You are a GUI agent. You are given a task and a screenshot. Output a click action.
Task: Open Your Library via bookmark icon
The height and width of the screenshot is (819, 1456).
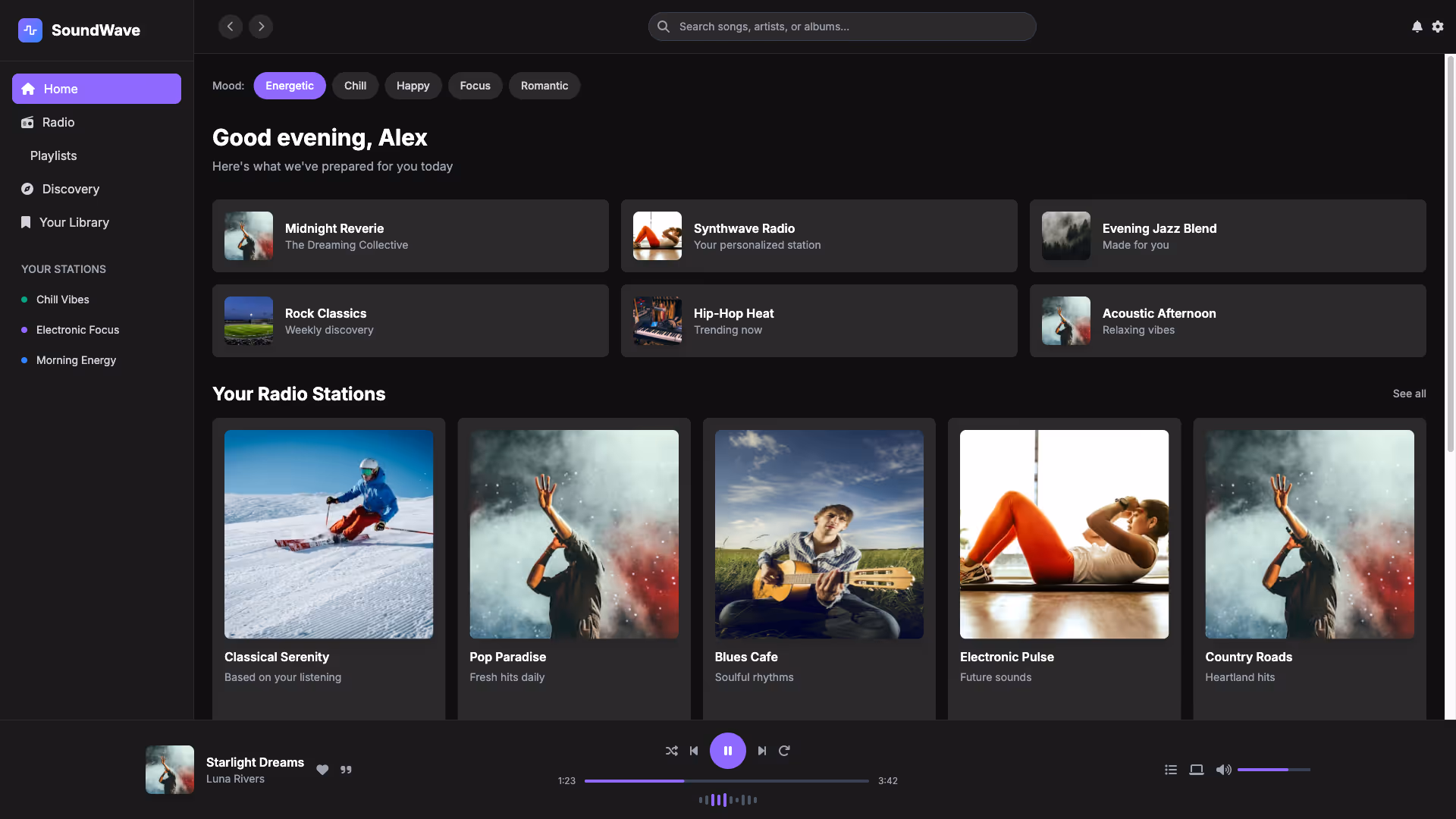tap(26, 222)
